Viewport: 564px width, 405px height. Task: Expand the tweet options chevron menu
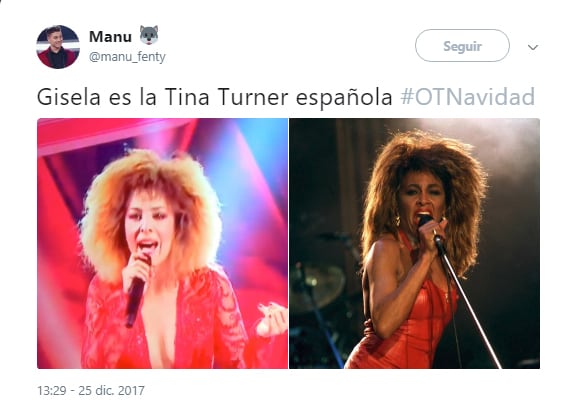click(533, 47)
